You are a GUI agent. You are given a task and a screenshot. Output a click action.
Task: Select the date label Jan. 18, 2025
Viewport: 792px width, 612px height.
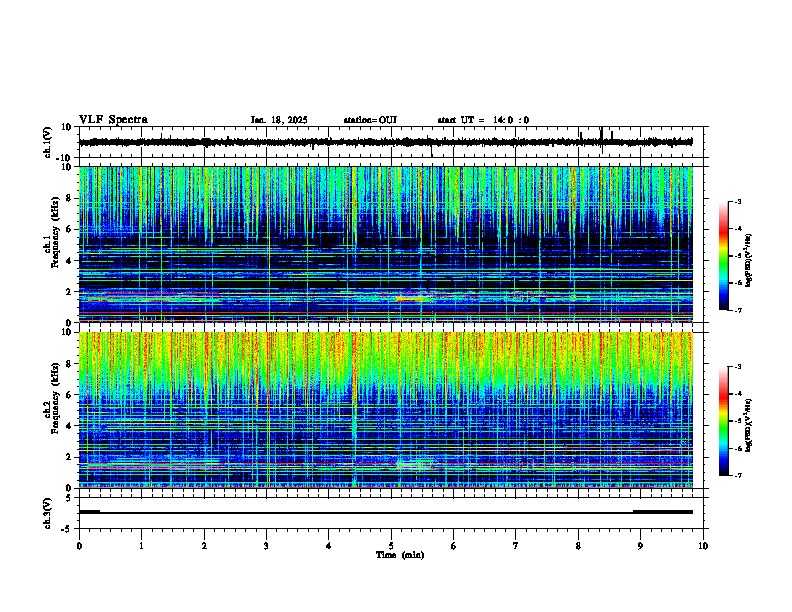[x=279, y=120]
